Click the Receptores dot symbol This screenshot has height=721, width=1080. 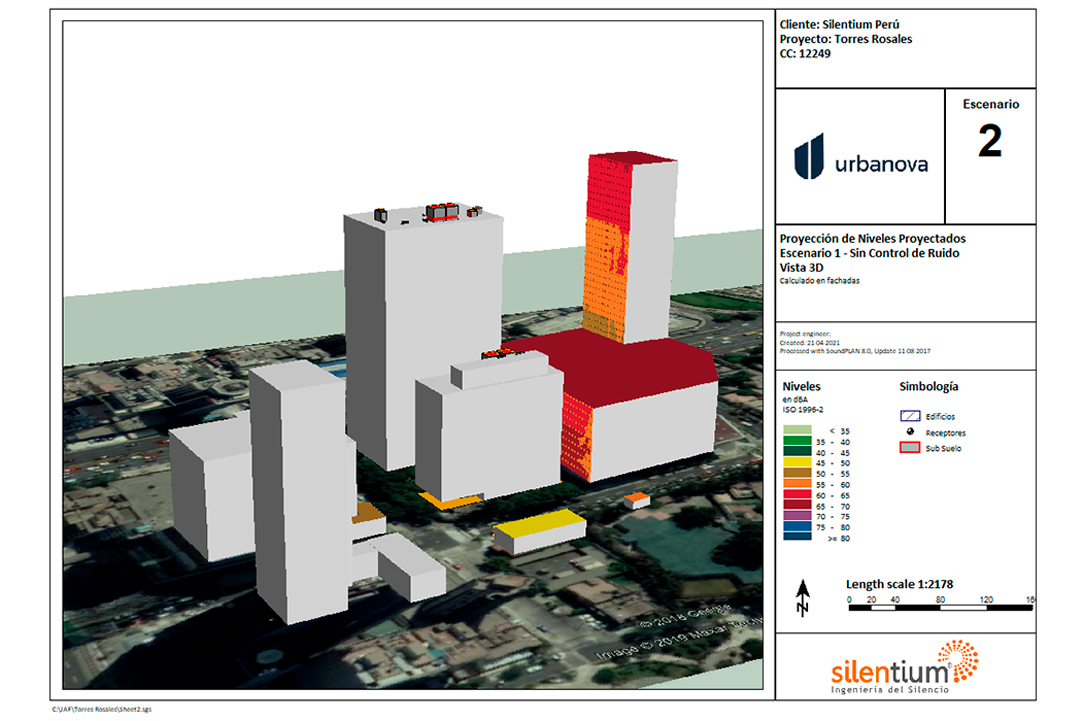[910, 432]
